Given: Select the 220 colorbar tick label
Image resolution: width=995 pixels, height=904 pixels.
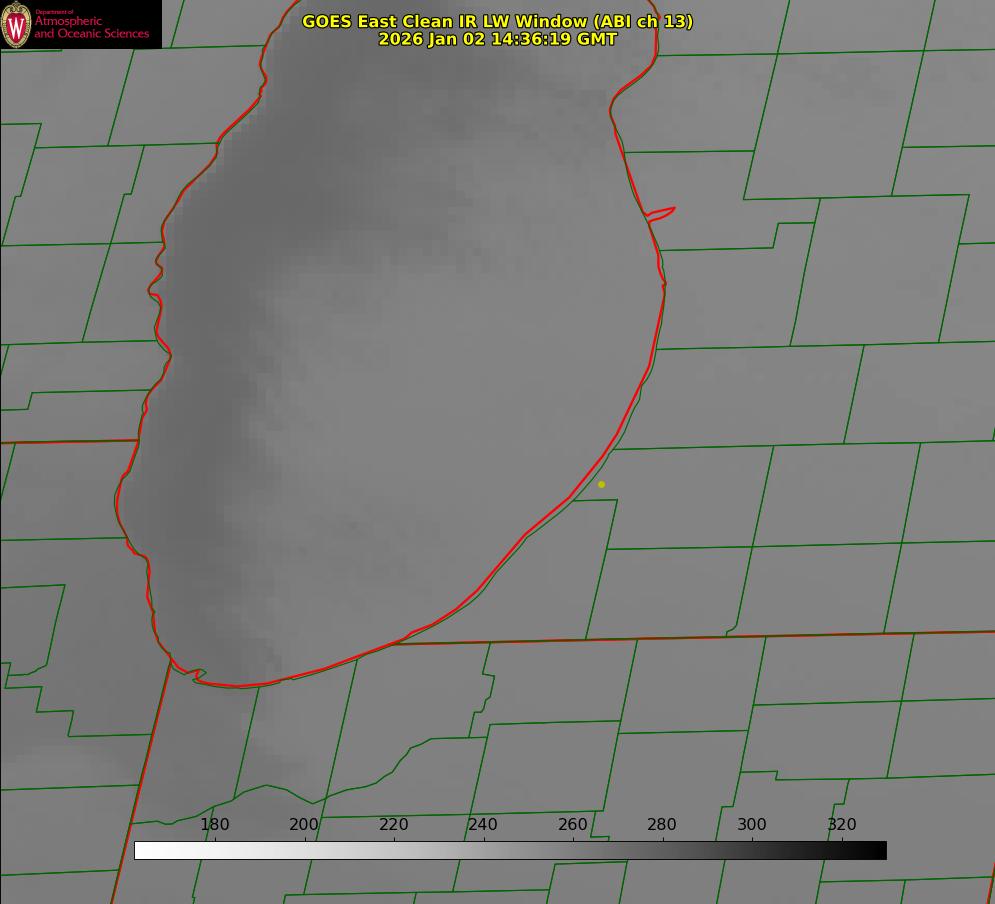Looking at the screenshot, I should 394,824.
